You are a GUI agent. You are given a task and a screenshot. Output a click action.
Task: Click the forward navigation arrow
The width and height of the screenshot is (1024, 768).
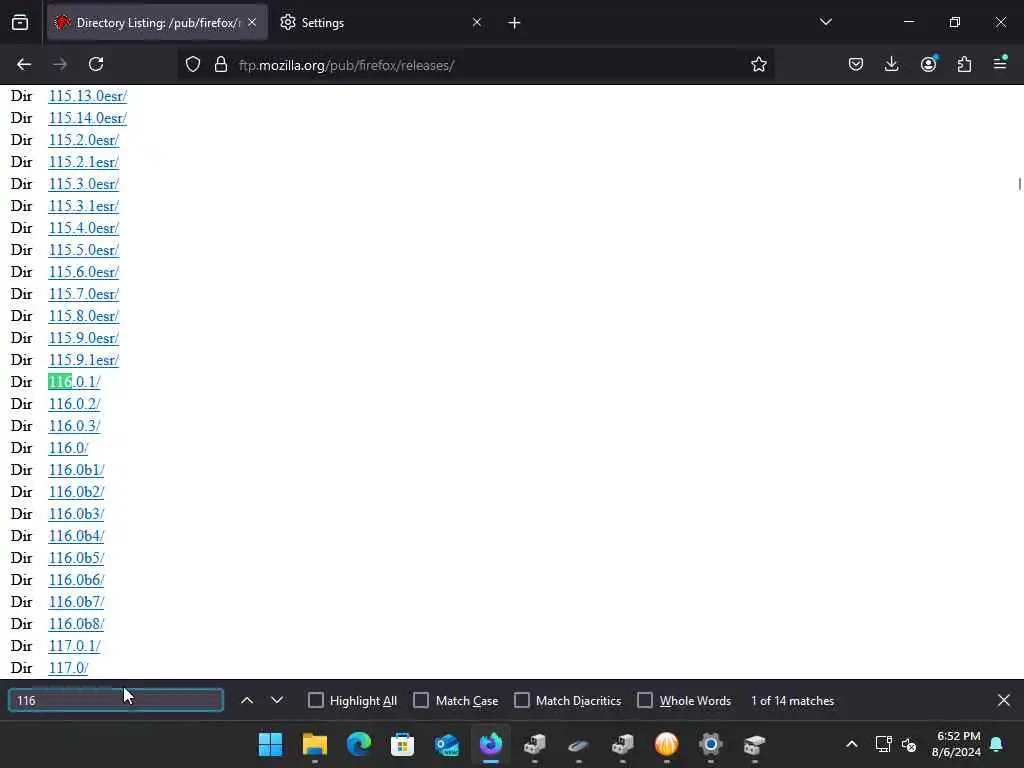[60, 64]
